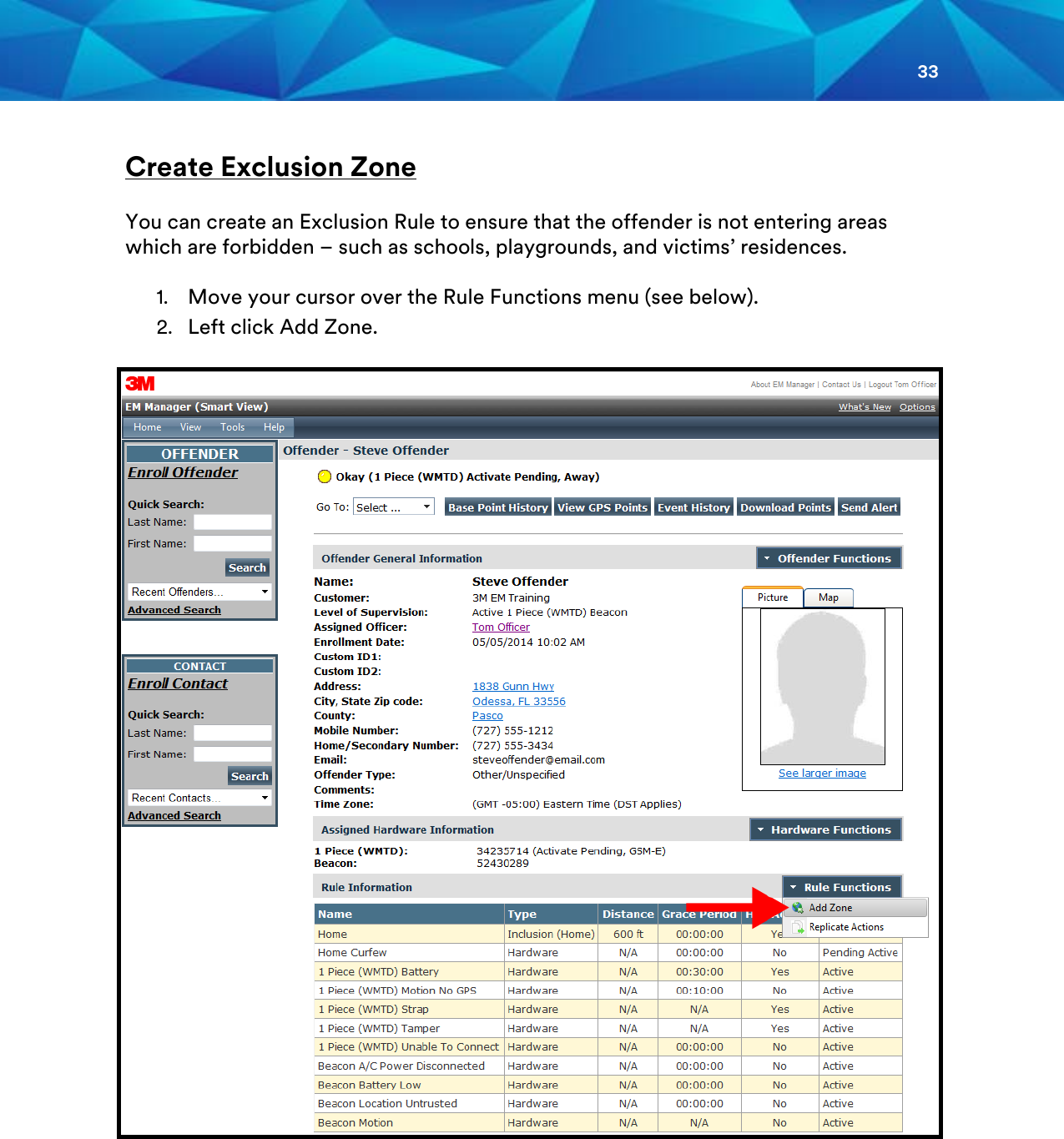Switch to the Map tab
Image resolution: width=1064 pixels, height=1139 pixels.
829,597
